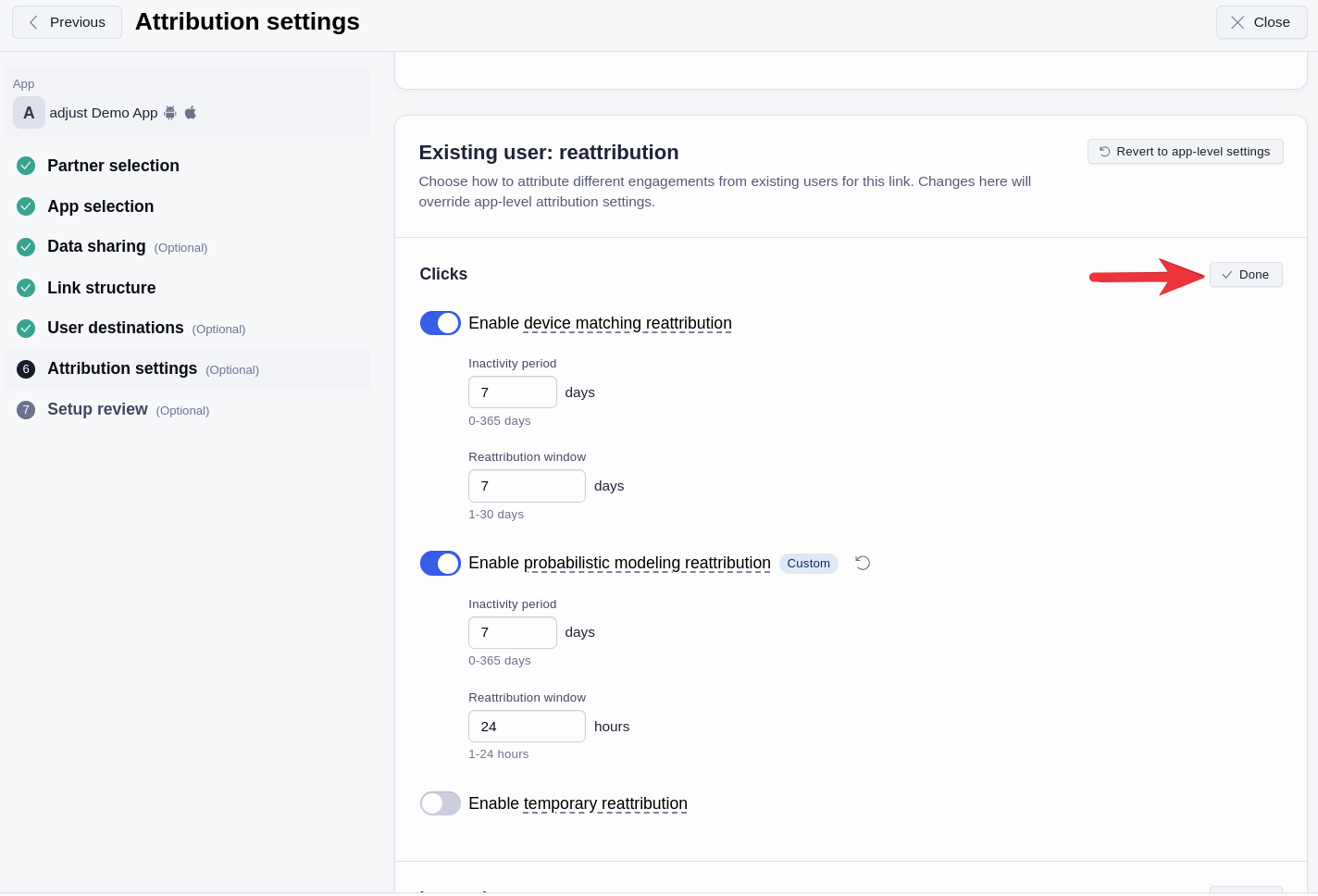Edit probabilistic modeling inactivity period field
Image resolution: width=1318 pixels, height=896 pixels.
[x=513, y=632]
